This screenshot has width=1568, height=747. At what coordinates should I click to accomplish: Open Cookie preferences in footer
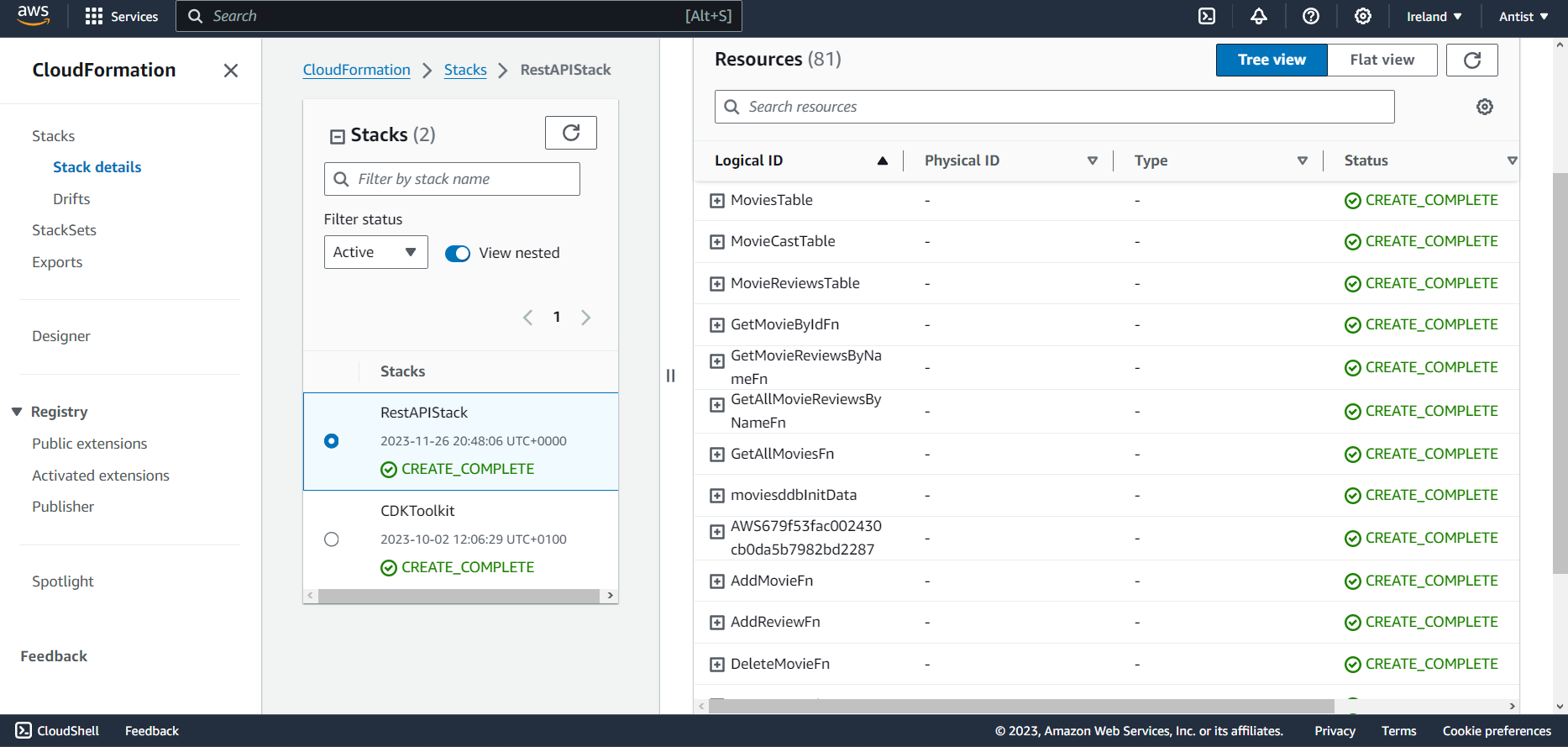(x=1497, y=731)
